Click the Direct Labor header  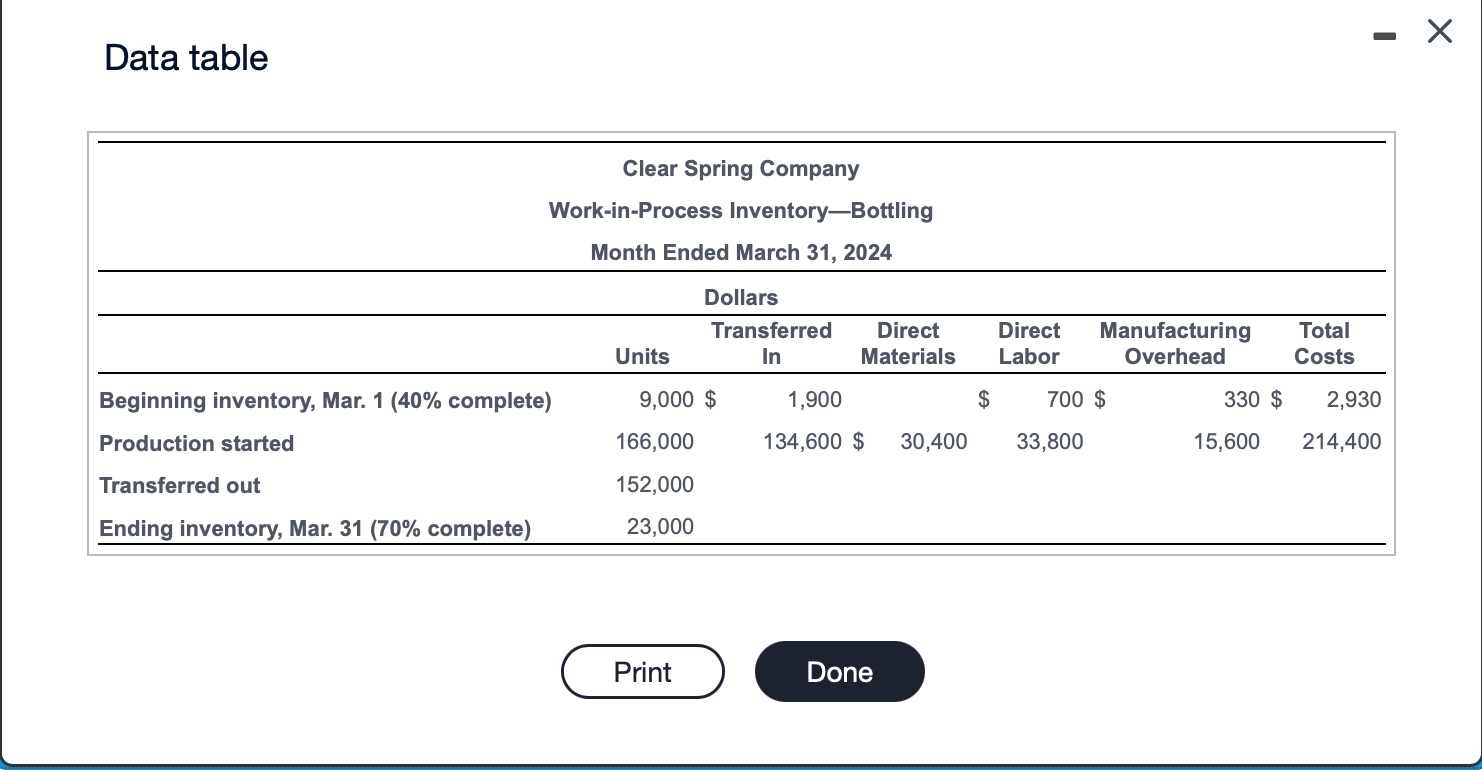(x=1028, y=343)
